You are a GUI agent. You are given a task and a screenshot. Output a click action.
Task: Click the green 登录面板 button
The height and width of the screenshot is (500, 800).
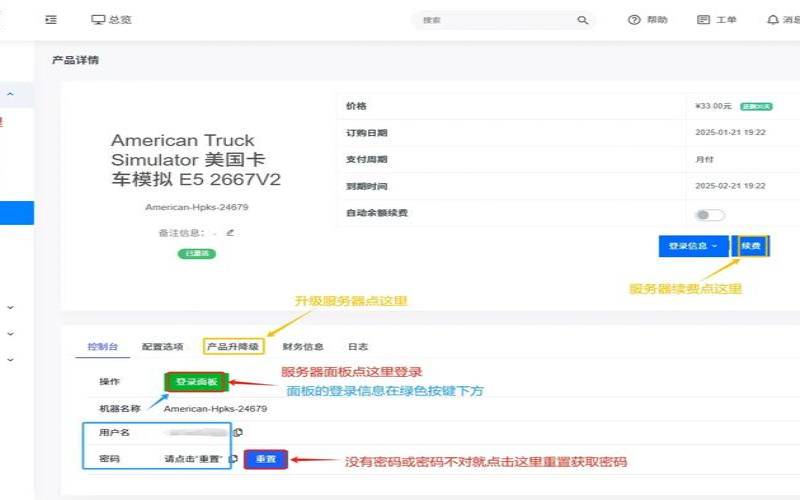(196, 382)
